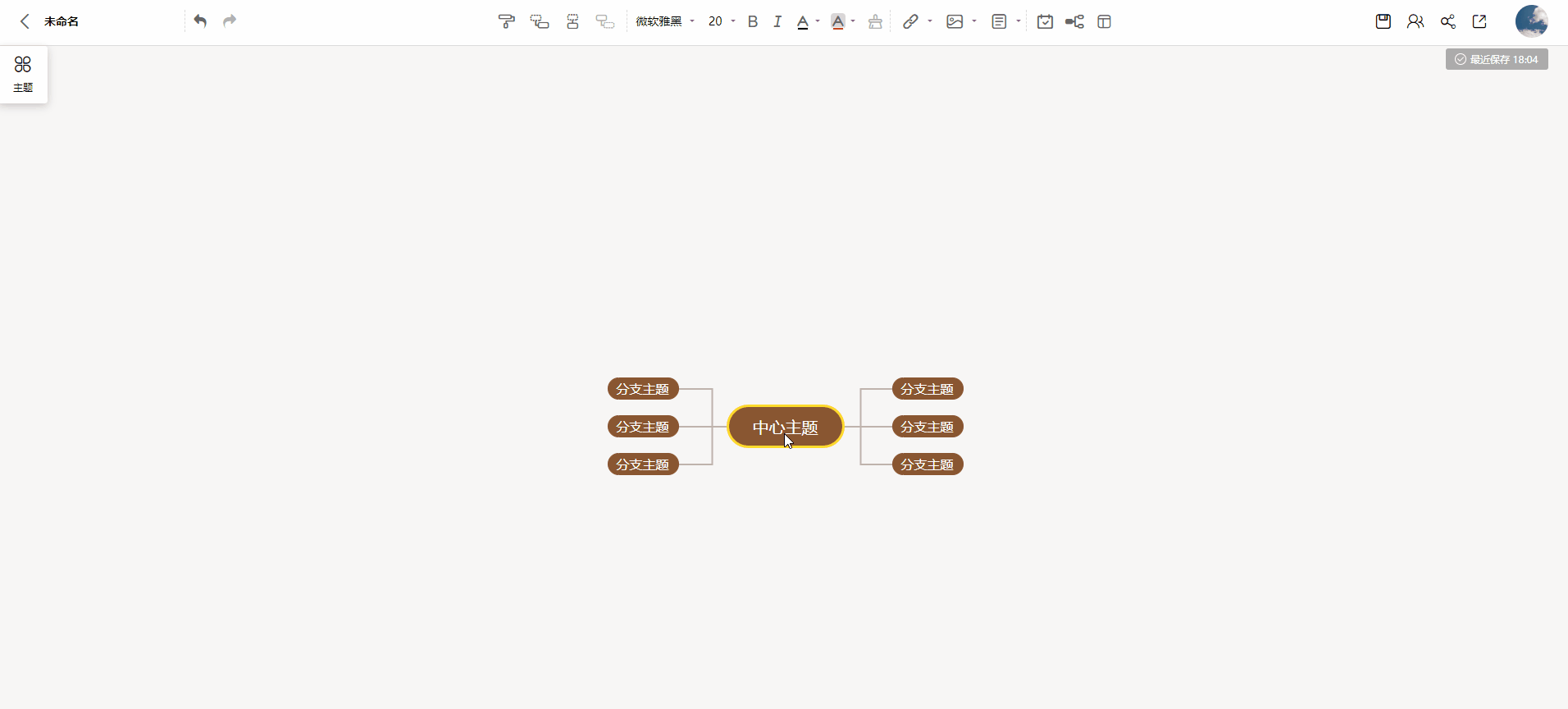This screenshot has width=1568, height=709.
Task: Expand the font size 20 dropdown
Action: (722, 22)
